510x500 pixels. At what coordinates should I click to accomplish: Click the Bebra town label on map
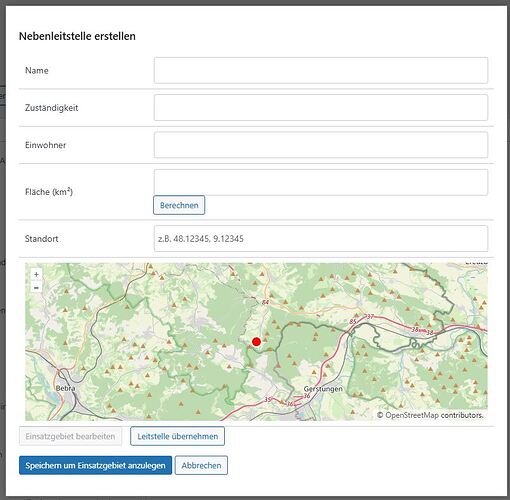[65, 388]
